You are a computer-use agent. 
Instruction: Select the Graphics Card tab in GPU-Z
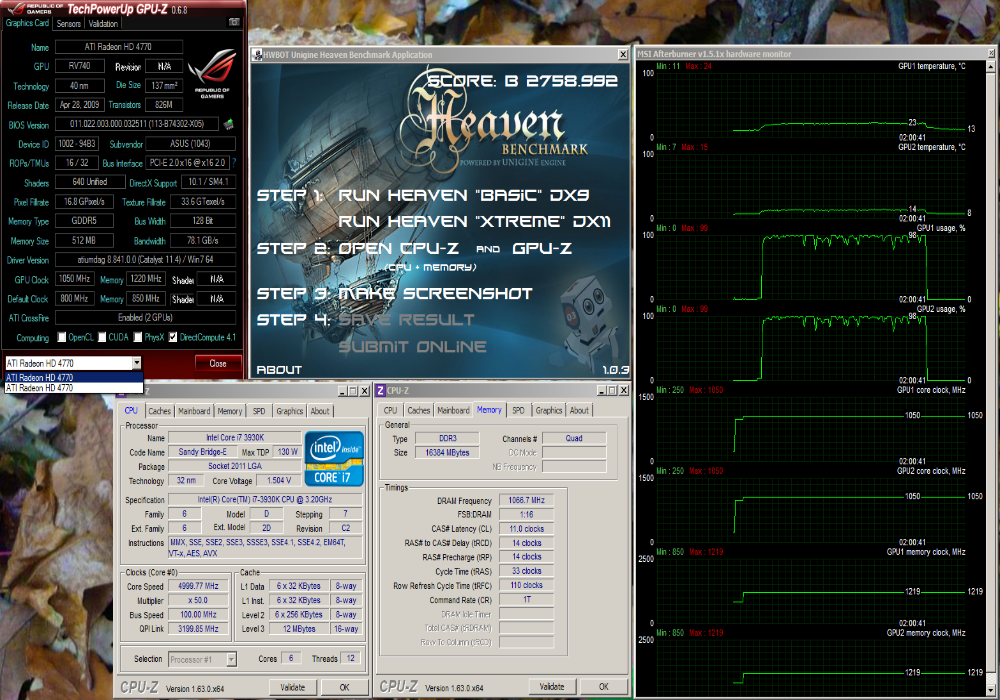click(27, 23)
